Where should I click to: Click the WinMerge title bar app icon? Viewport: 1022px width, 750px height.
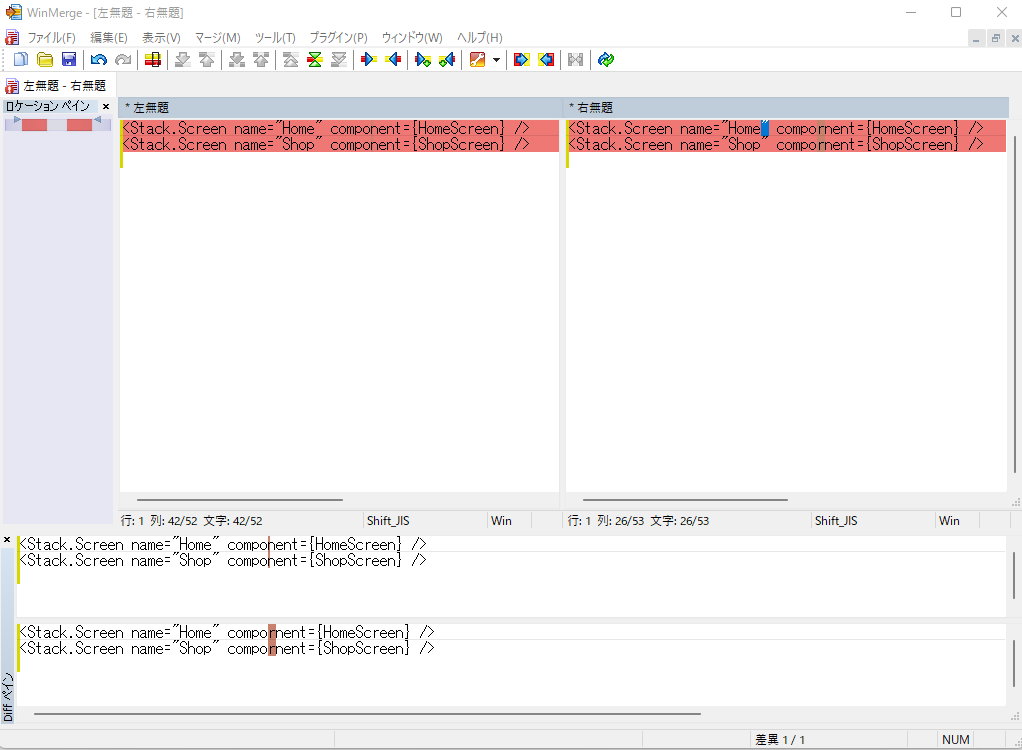tap(13, 12)
